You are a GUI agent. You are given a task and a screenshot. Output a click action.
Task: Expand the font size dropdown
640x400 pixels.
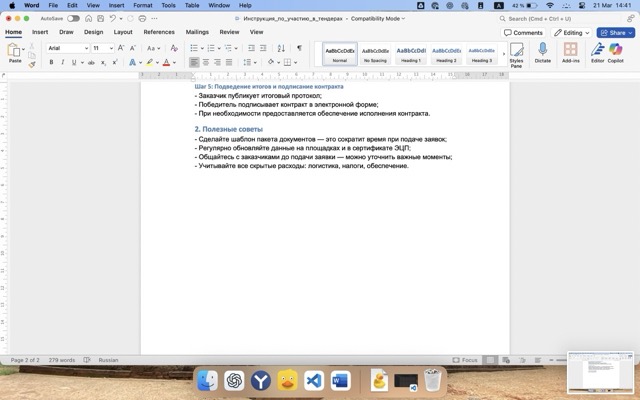click(110, 48)
